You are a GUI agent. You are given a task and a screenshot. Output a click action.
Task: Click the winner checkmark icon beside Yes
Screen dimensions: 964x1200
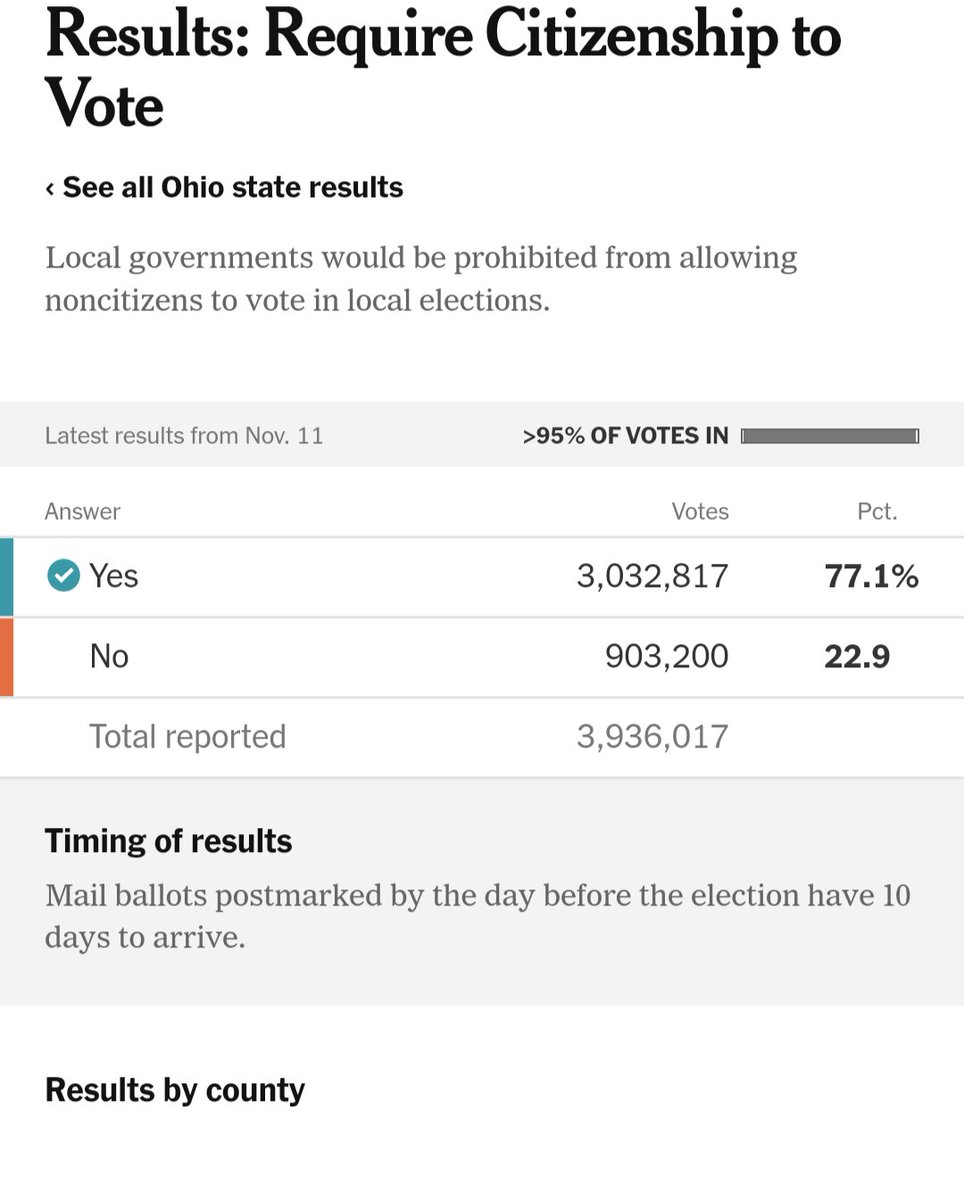point(63,575)
